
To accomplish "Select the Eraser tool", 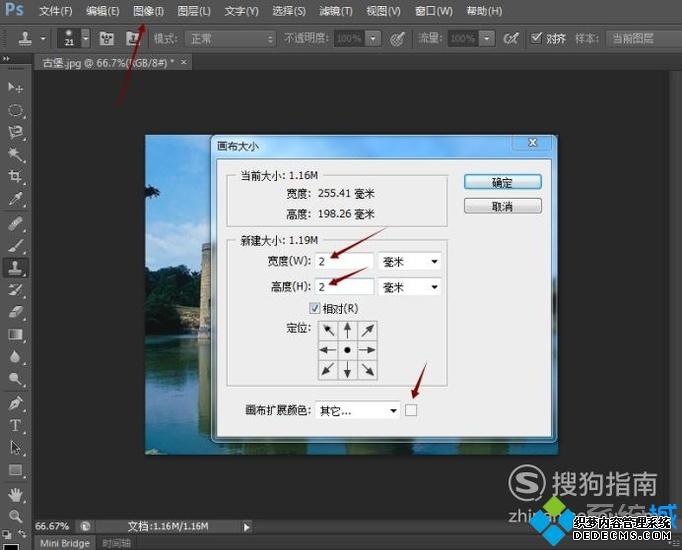I will click(x=16, y=312).
